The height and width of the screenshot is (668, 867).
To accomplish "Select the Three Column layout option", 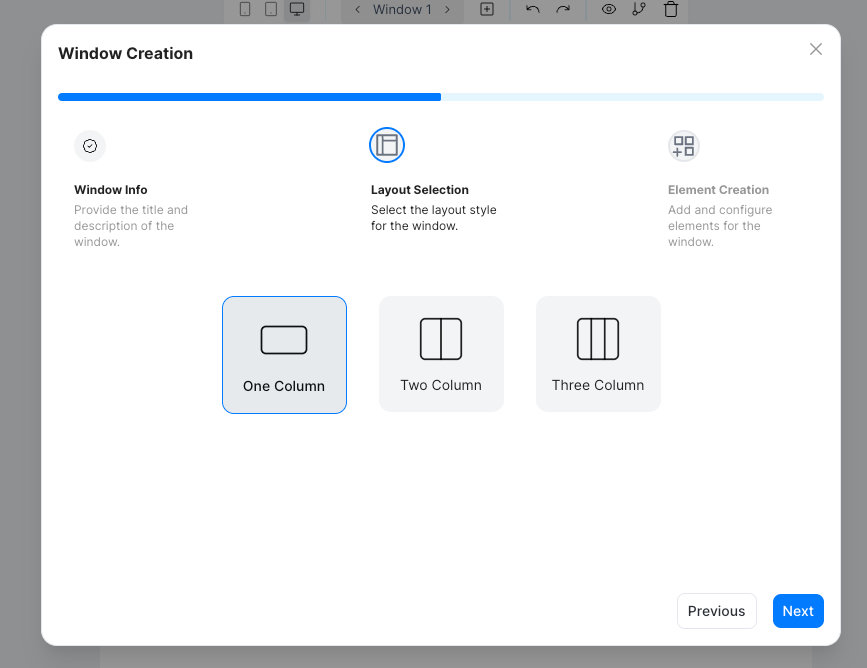I will (x=598, y=354).
